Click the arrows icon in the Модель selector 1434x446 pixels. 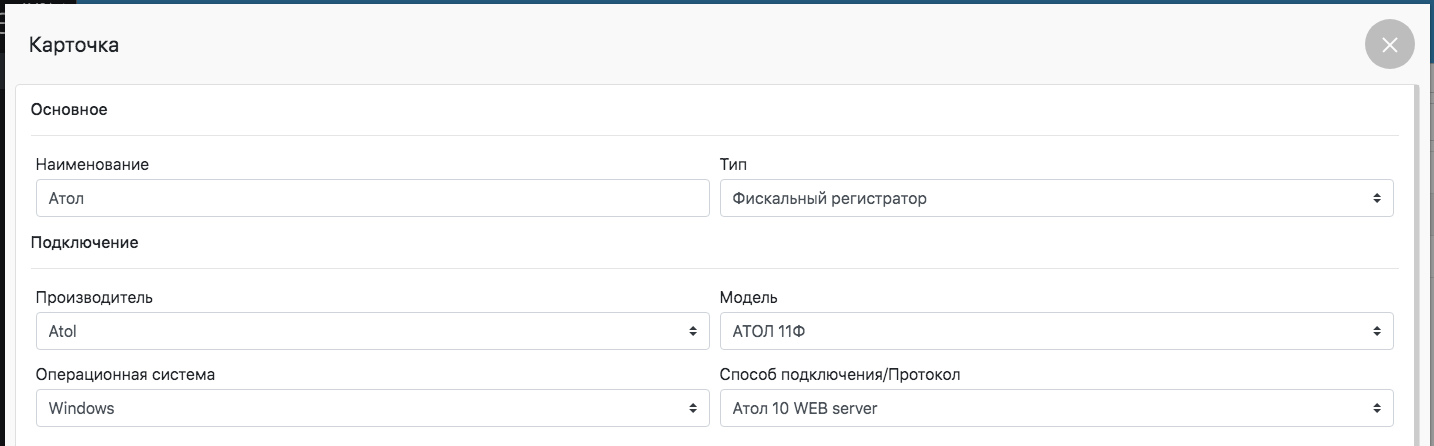click(1376, 331)
